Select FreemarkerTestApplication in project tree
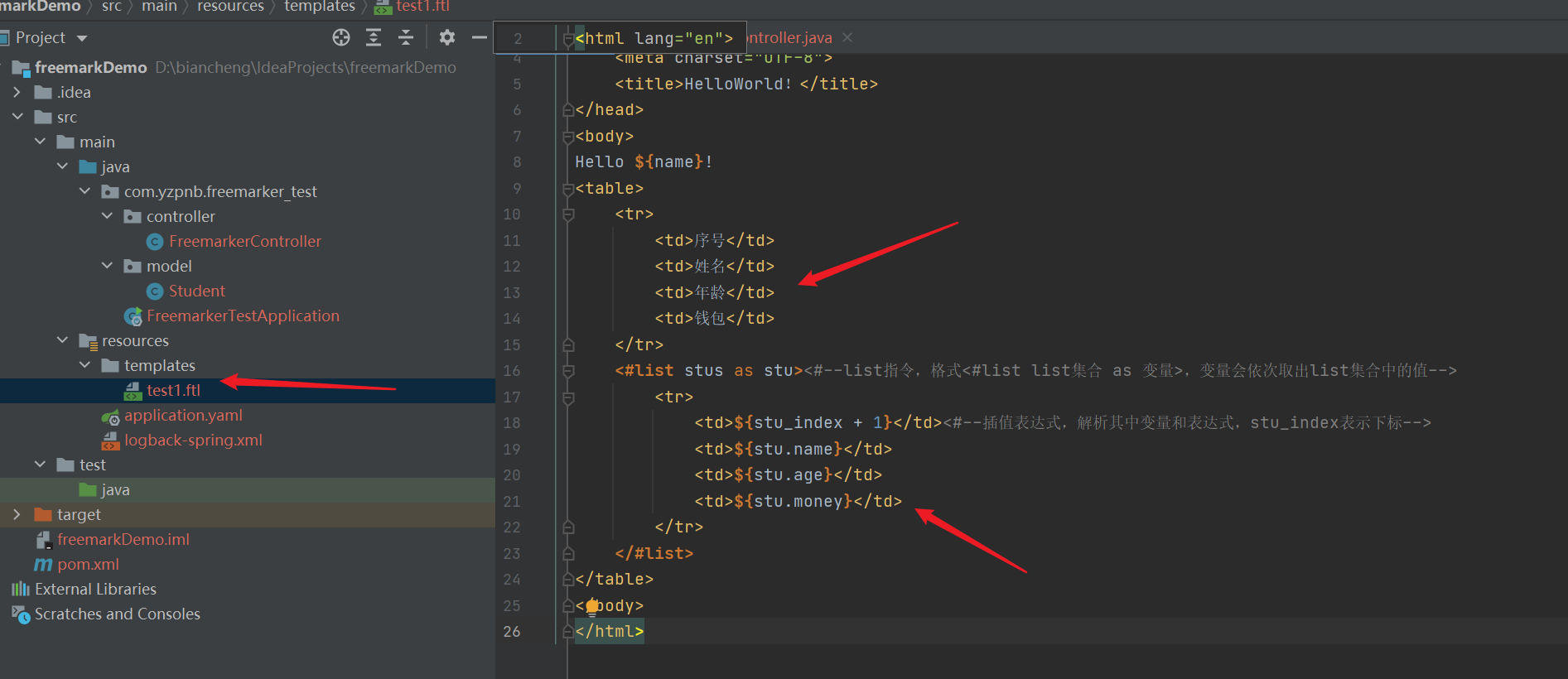This screenshot has height=679, width=1568. point(244,315)
